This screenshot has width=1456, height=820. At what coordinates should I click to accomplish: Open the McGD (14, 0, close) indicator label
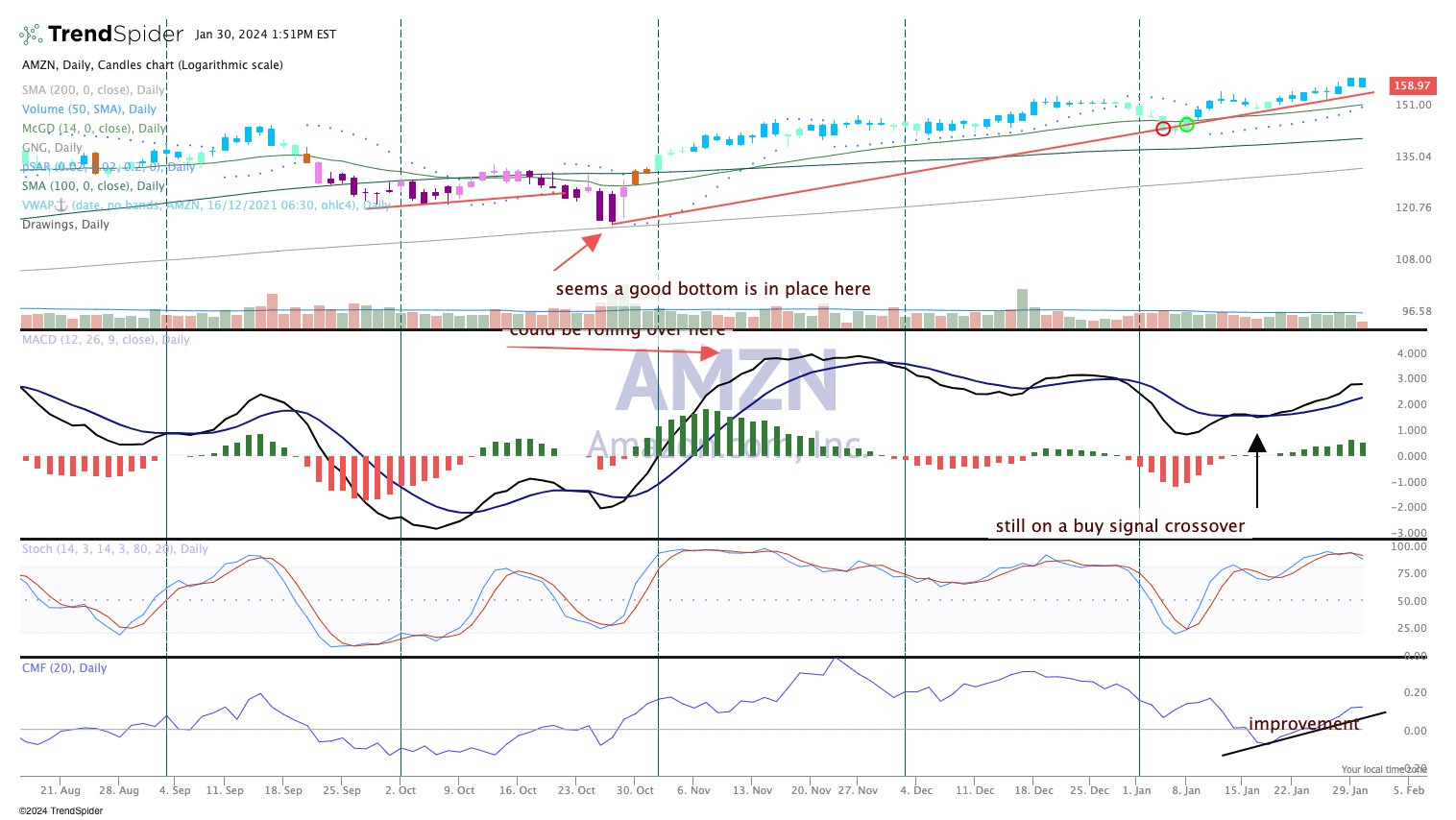pos(94,129)
